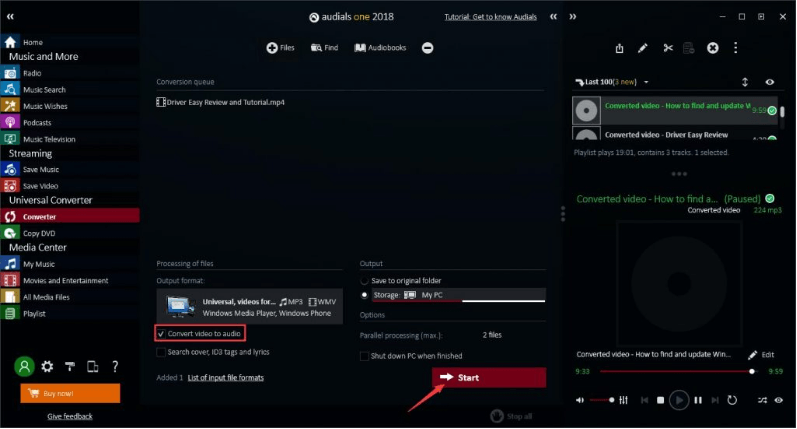Expand the Last 100 playlist dropdown
This screenshot has width=797, height=429.
646,82
